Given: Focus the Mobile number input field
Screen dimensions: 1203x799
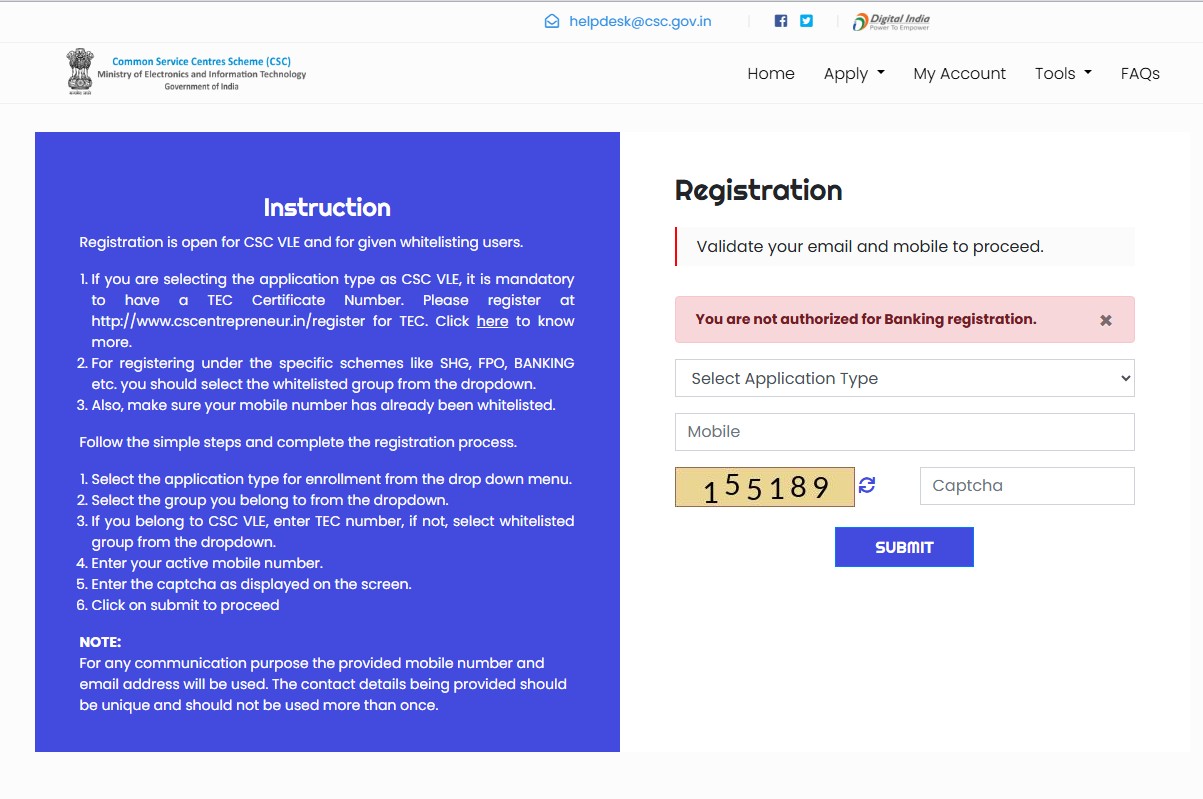Looking at the screenshot, I should [904, 432].
